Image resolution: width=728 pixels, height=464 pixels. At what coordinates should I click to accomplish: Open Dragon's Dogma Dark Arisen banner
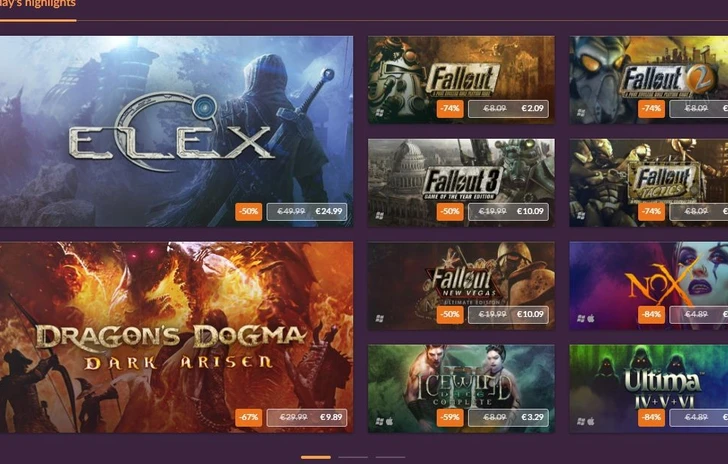click(x=176, y=337)
